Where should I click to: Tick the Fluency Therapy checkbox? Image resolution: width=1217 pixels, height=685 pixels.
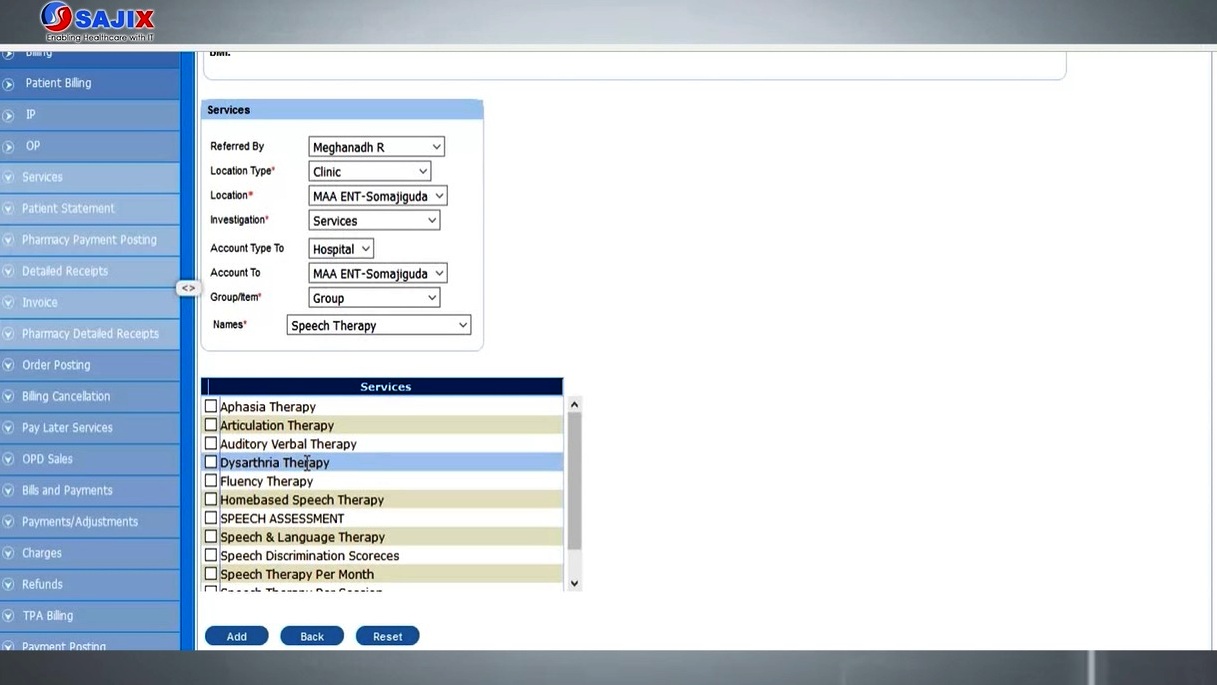[211, 481]
